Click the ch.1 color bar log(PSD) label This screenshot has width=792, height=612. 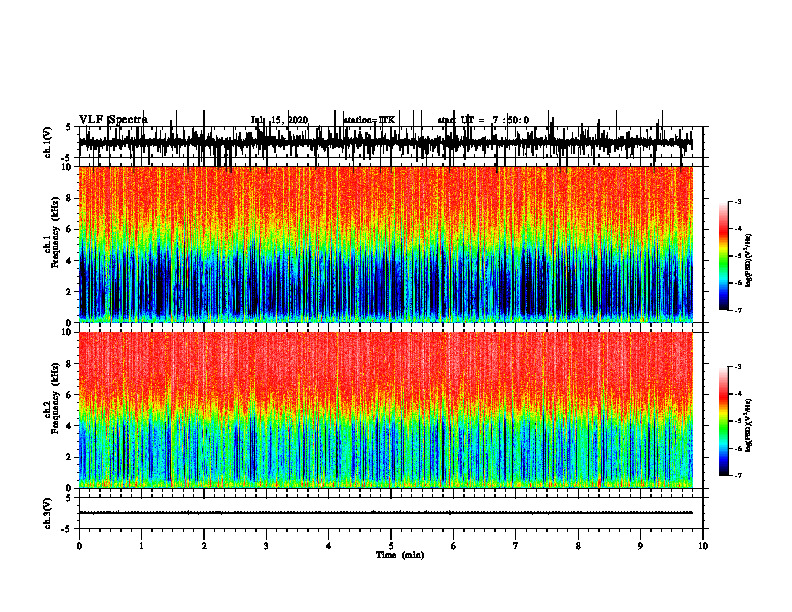(749, 261)
